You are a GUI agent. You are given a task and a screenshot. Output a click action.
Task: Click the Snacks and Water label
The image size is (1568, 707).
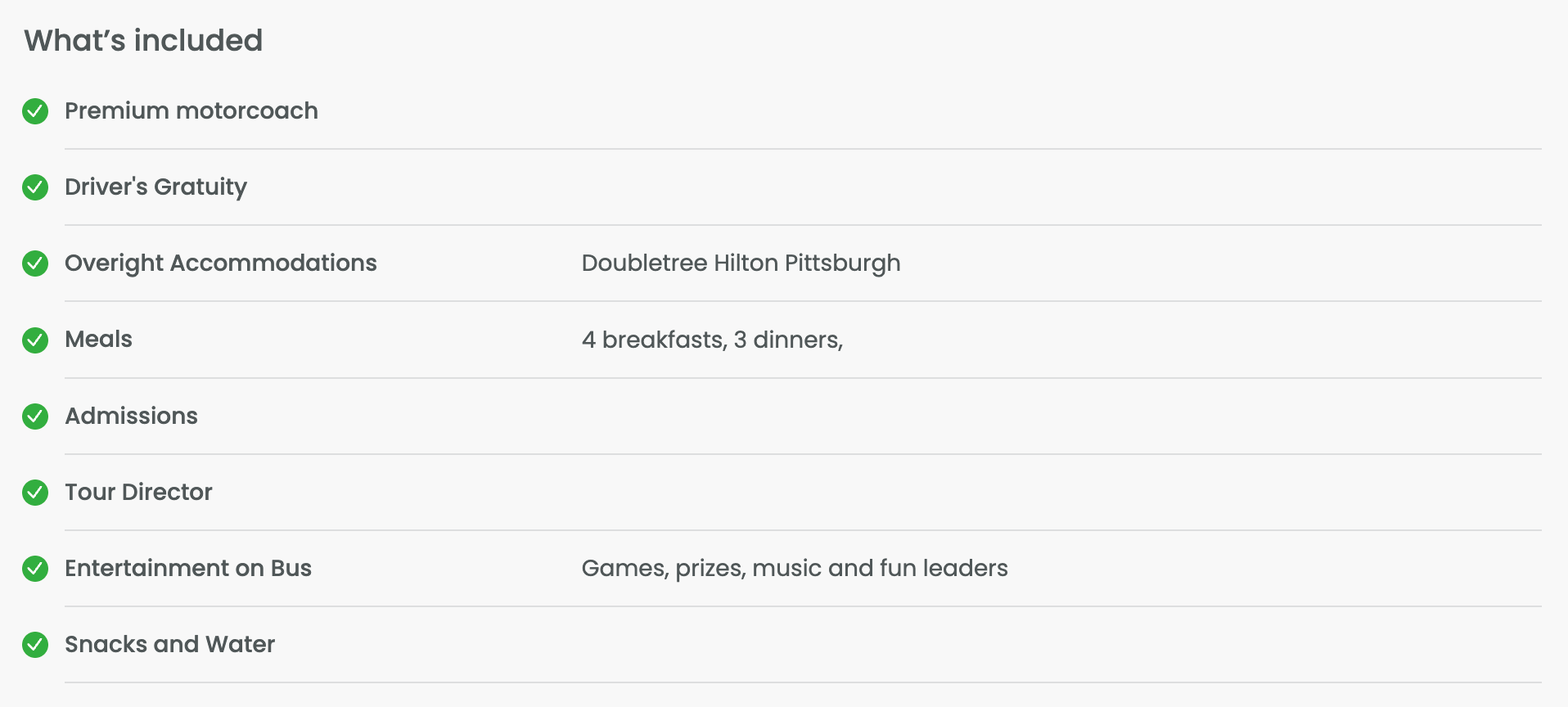click(169, 644)
